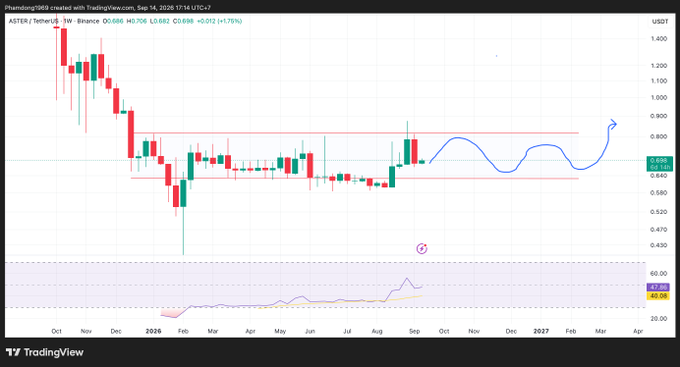
Task: Click the Sep label on time axis
Action: [x=415, y=331]
